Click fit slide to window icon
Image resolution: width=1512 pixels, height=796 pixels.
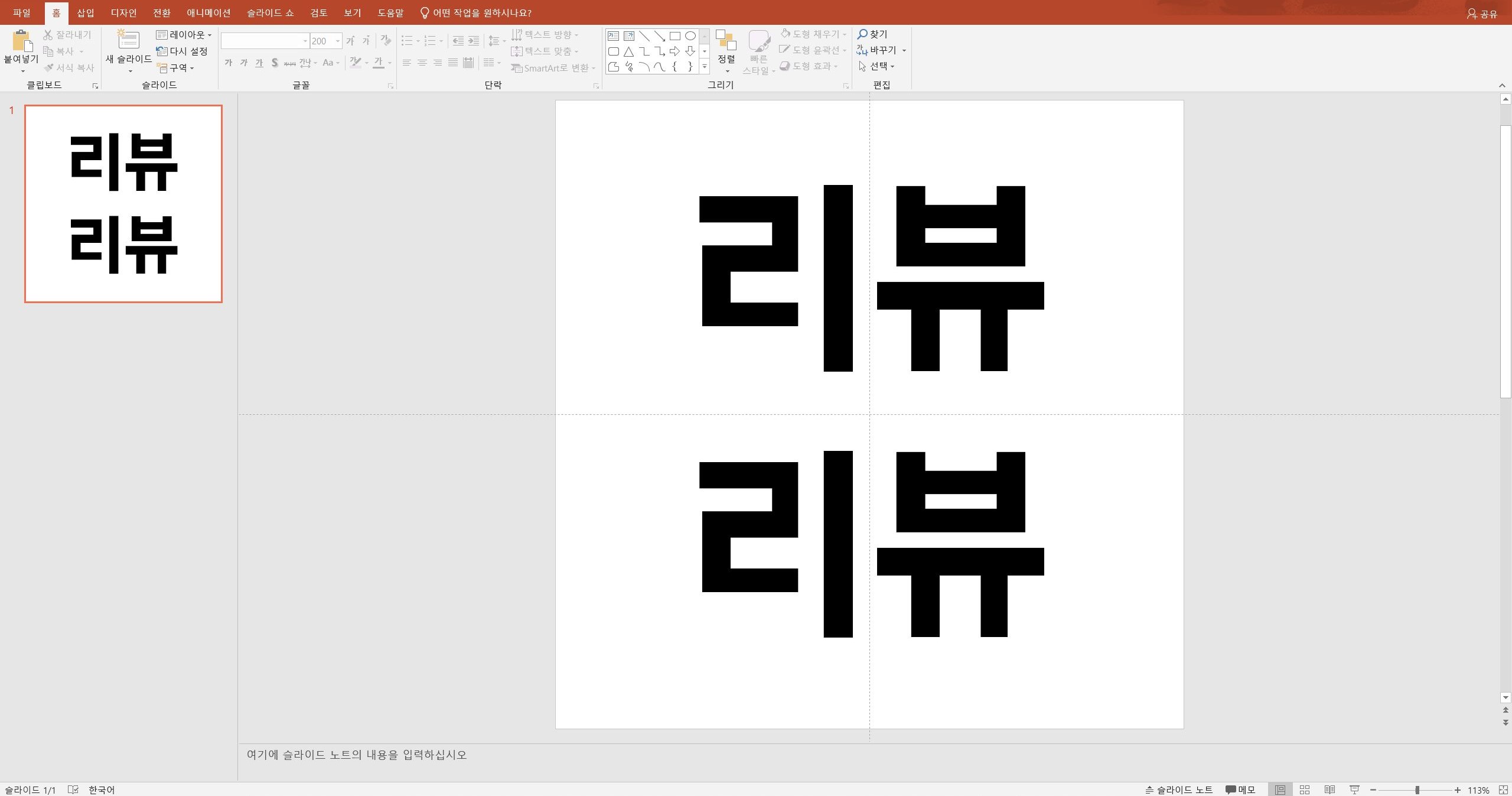point(1503,789)
